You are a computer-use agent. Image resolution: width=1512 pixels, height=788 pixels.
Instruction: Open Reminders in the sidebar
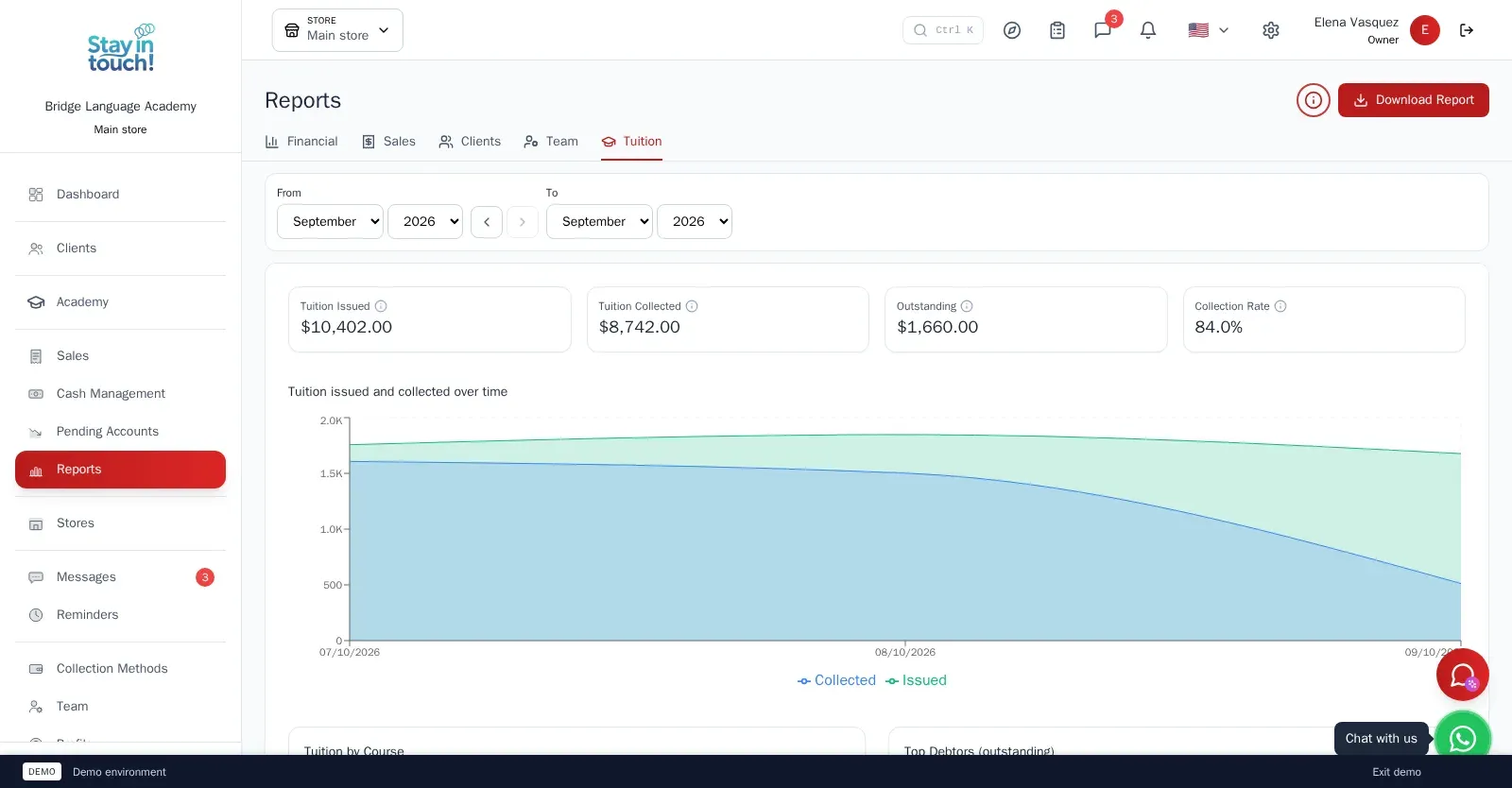[x=121, y=615]
